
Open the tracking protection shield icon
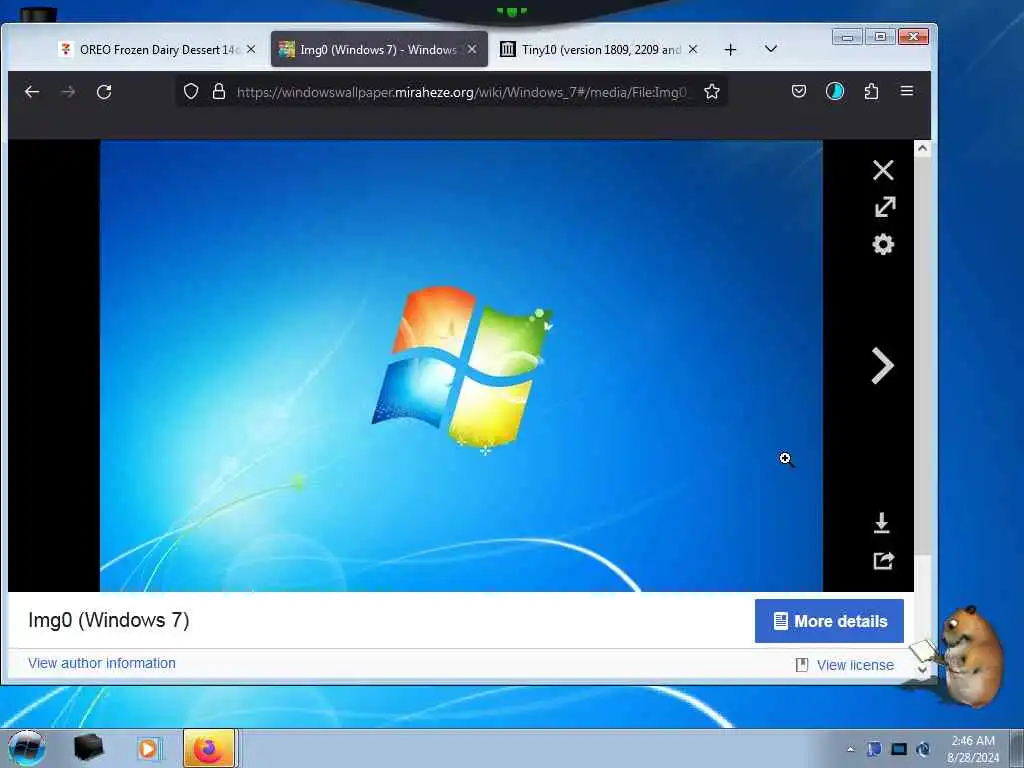(191, 91)
